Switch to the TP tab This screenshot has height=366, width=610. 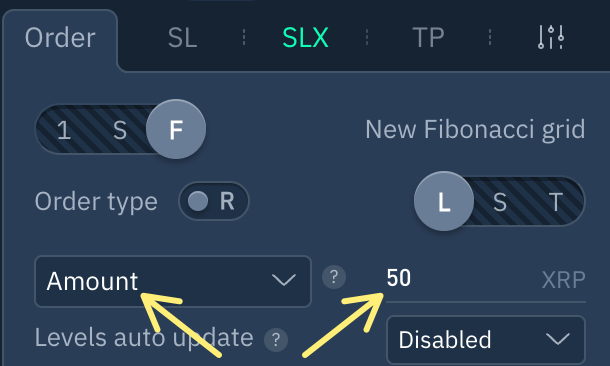tap(428, 38)
